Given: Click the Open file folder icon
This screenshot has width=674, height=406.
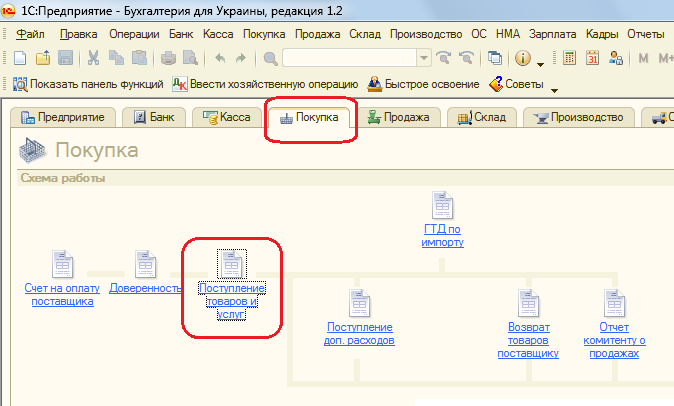Looking at the screenshot, I should (x=43, y=58).
